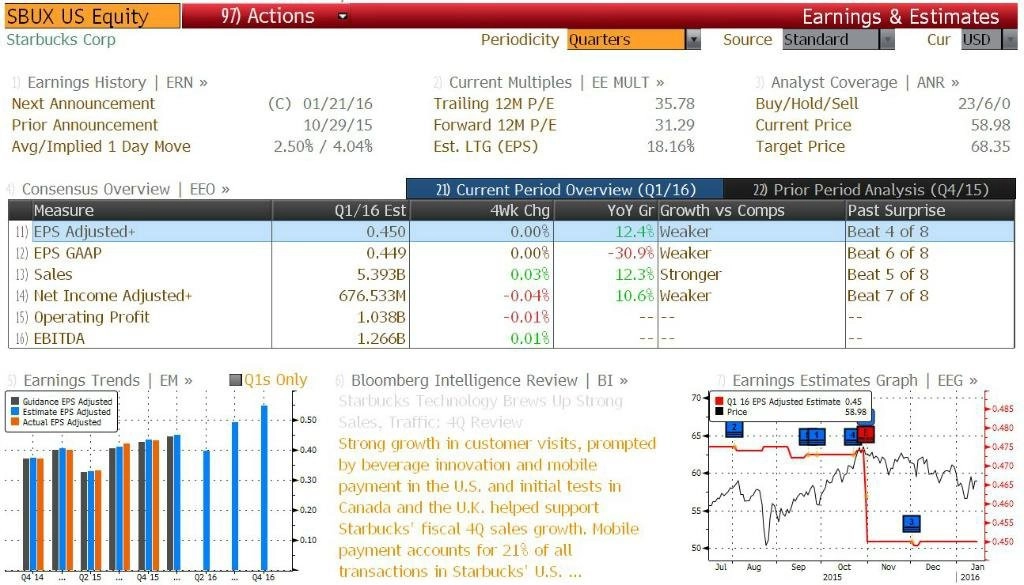
Task: Open the Earnings Estimates Graph EEG link
Action: pos(855,380)
